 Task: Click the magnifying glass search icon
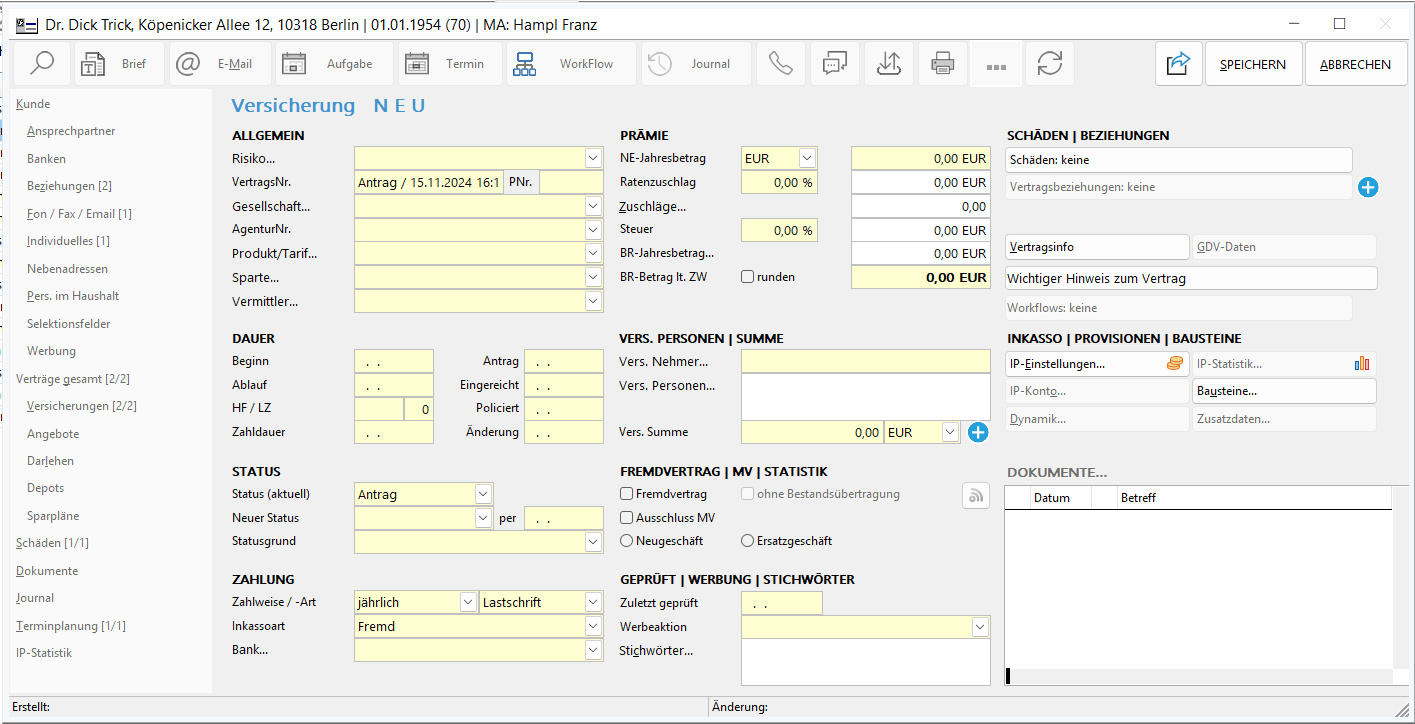[43, 64]
